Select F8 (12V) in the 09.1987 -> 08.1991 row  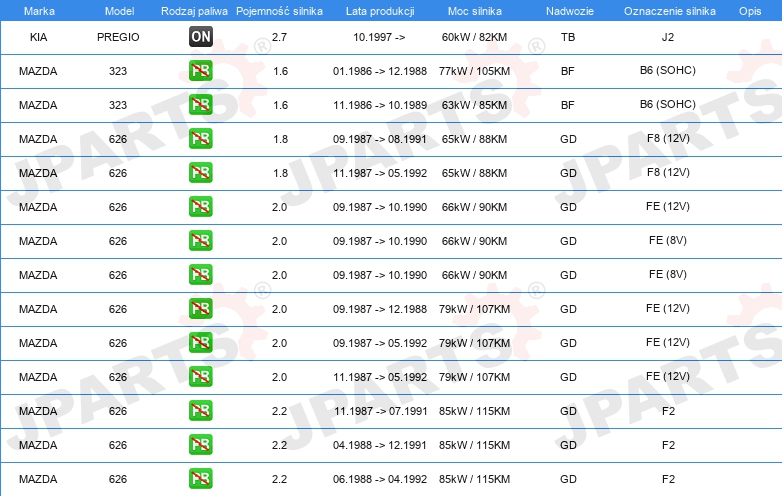pyautogui.click(x=668, y=138)
